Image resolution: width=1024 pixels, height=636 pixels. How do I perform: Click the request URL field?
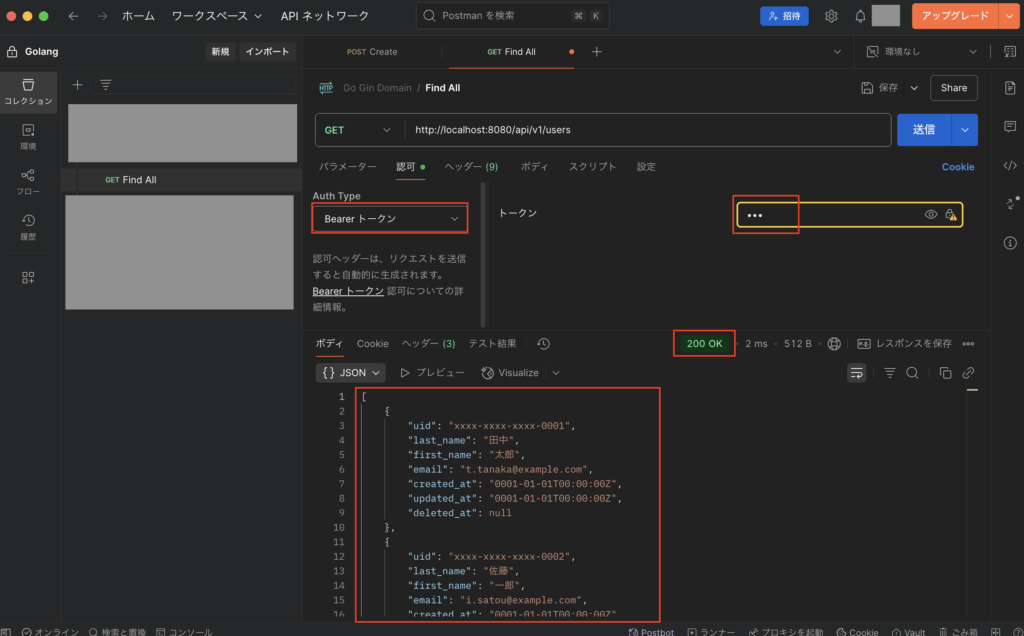[648, 130]
